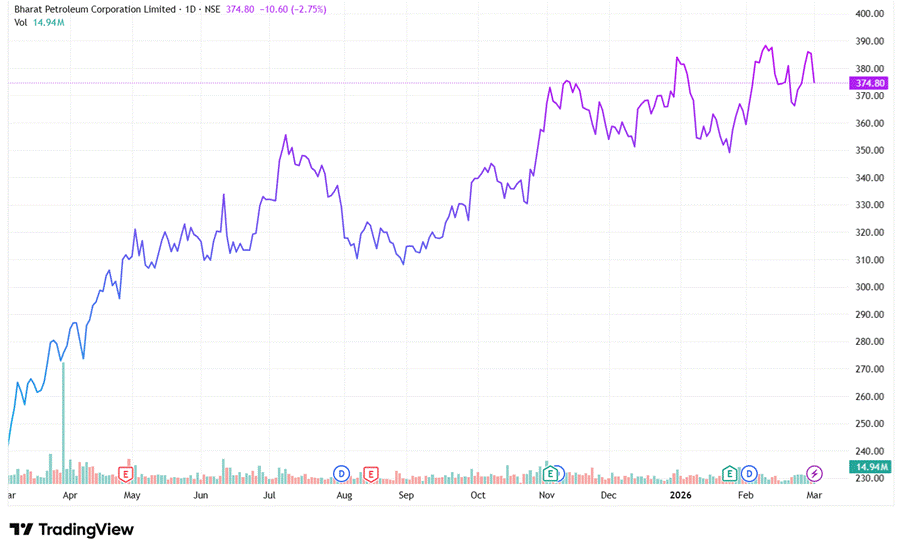Click the blue dividend marker near August
This screenshot has height=553, width=902.
(x=341, y=473)
